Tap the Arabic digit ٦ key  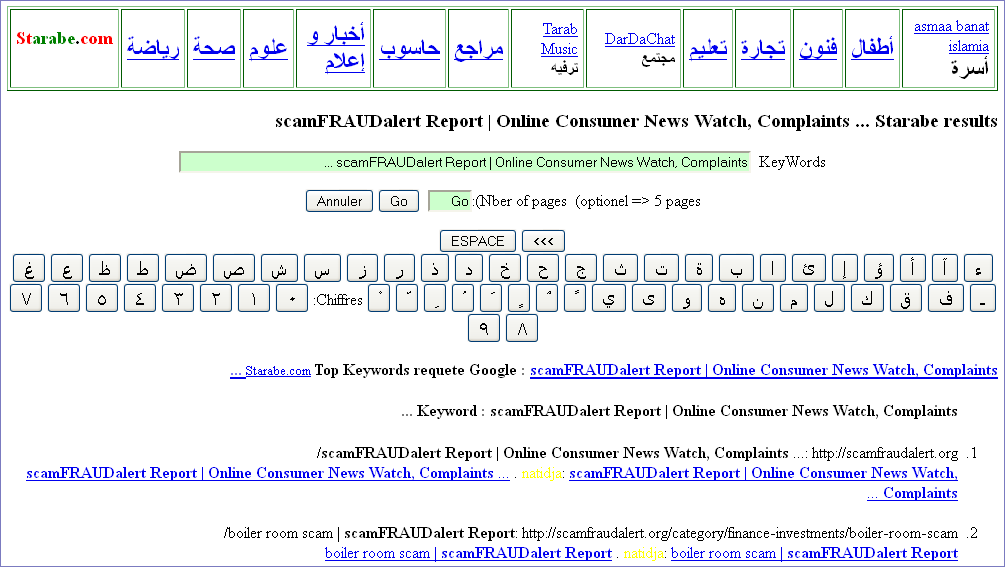pos(64,299)
